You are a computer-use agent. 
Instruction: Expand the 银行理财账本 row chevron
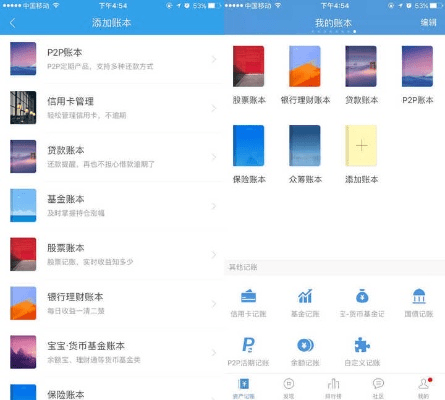click(214, 304)
